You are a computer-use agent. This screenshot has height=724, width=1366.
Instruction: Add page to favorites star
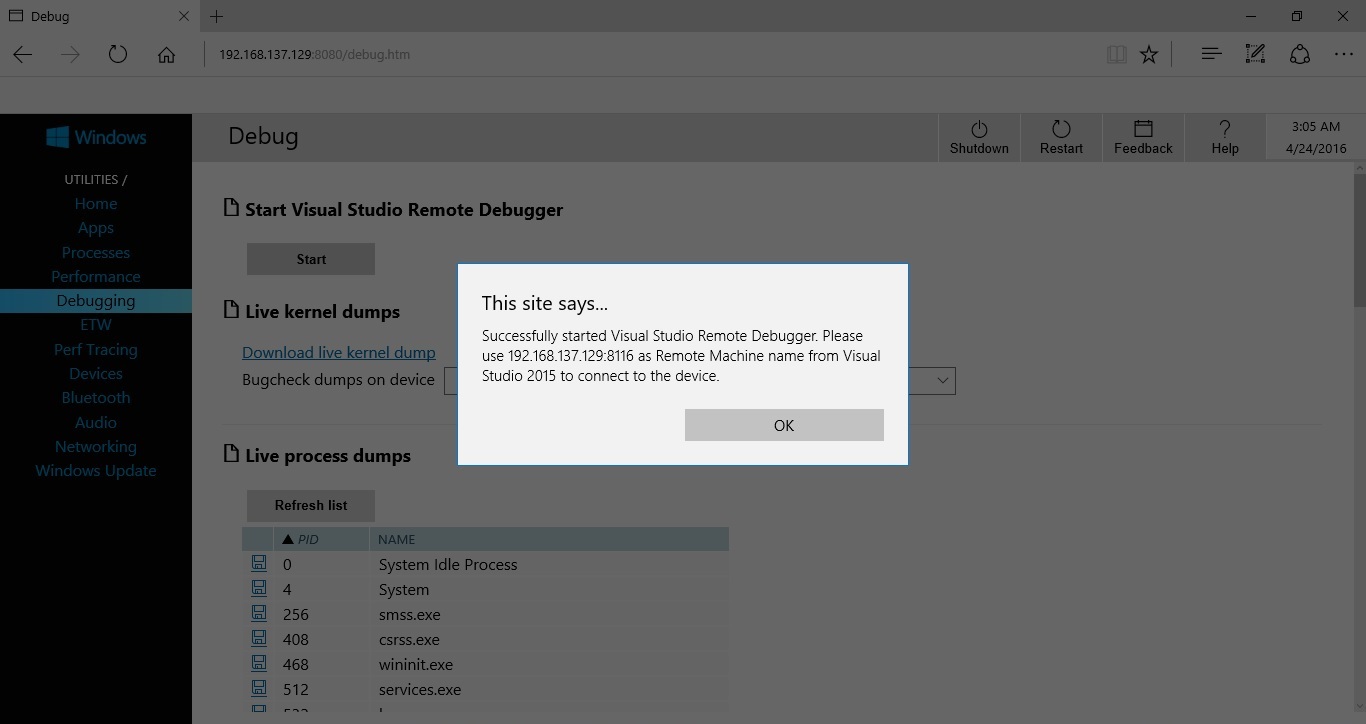pos(1149,55)
